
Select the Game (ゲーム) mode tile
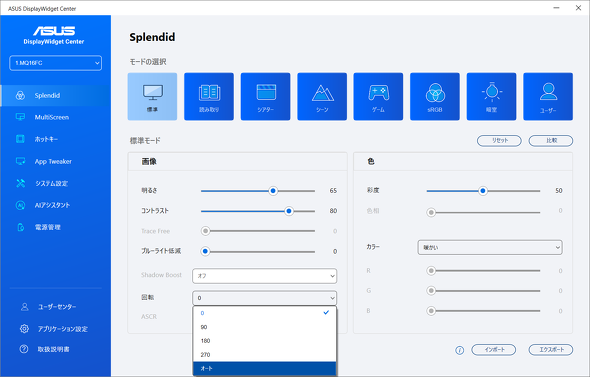378,97
